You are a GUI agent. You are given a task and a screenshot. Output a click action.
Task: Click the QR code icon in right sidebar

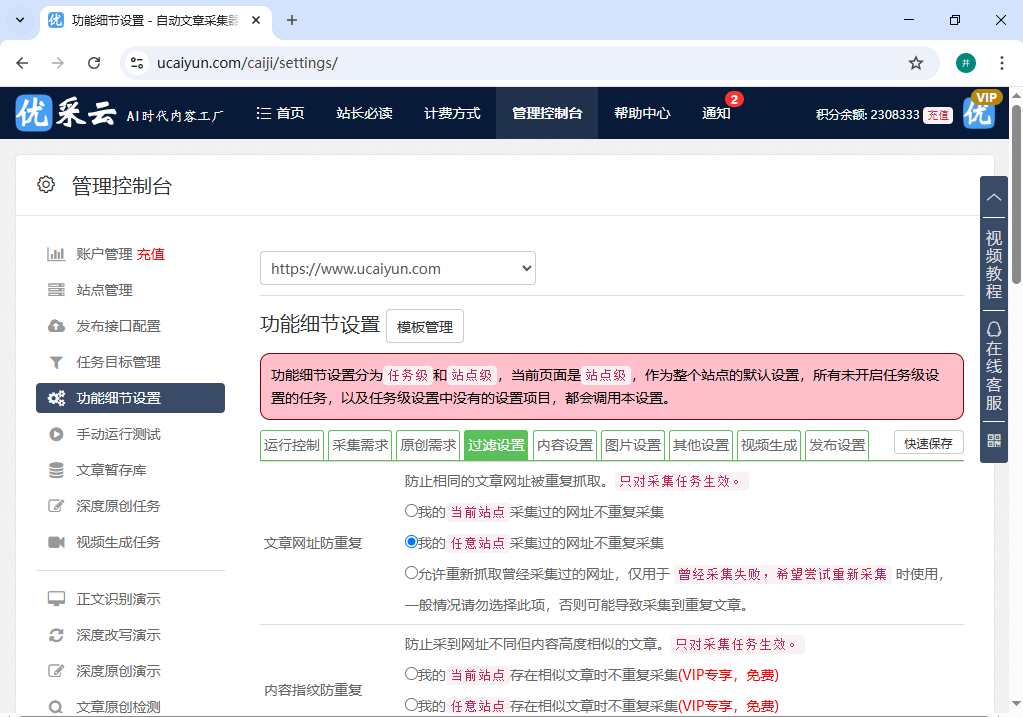993,440
